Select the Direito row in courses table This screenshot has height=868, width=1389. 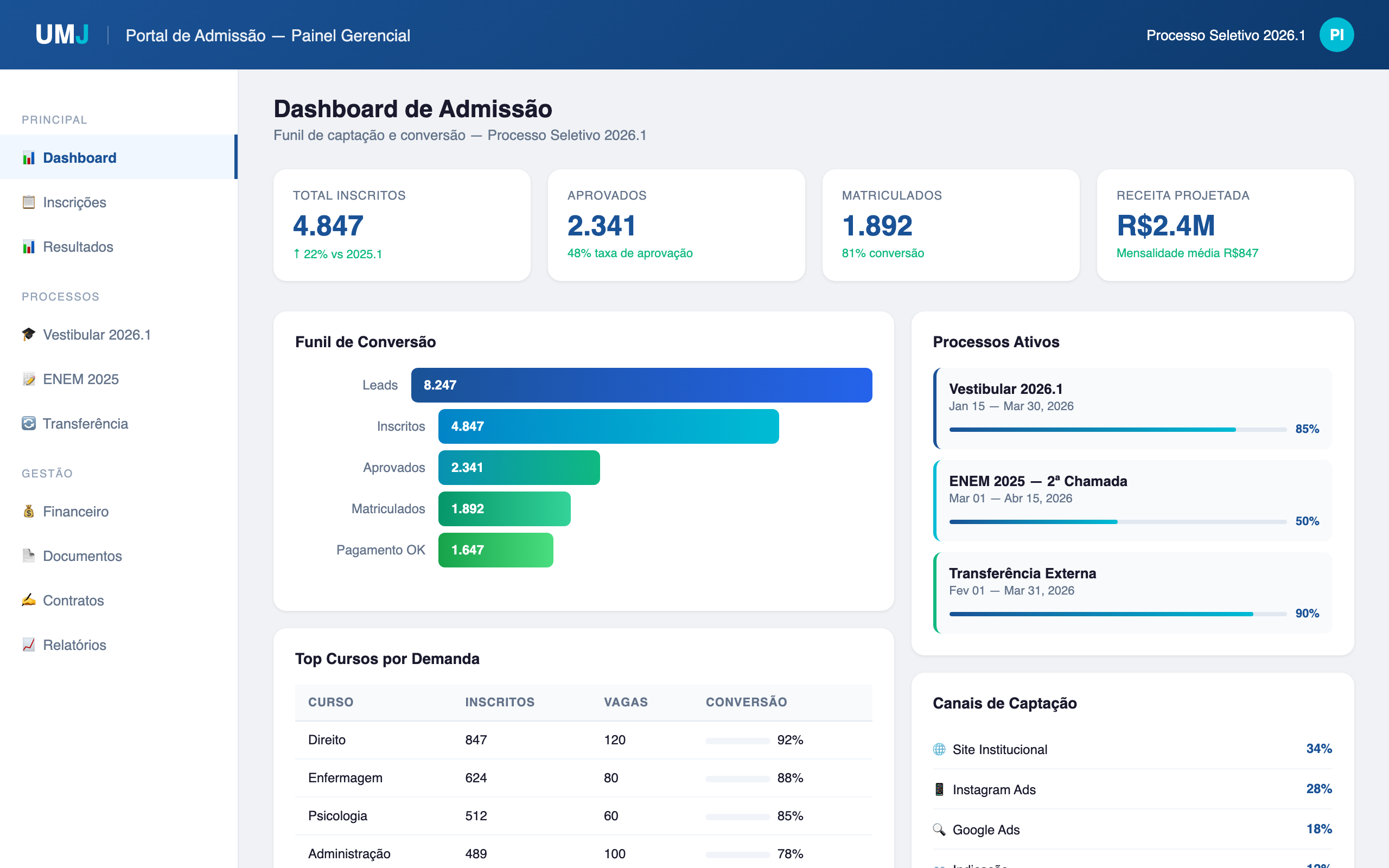(x=583, y=740)
